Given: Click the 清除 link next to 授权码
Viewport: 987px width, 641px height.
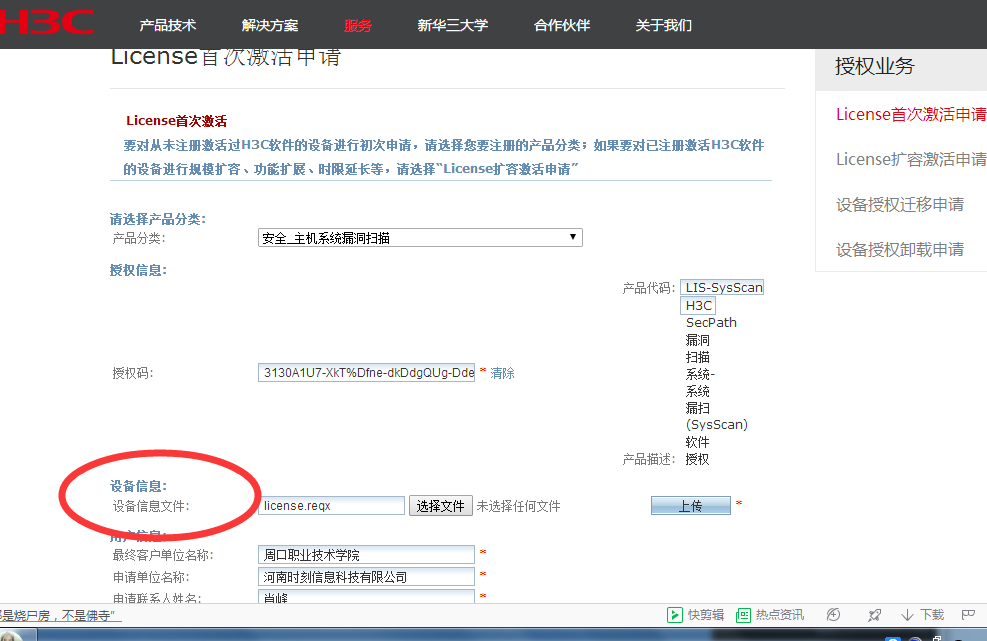Looking at the screenshot, I should 502,373.
